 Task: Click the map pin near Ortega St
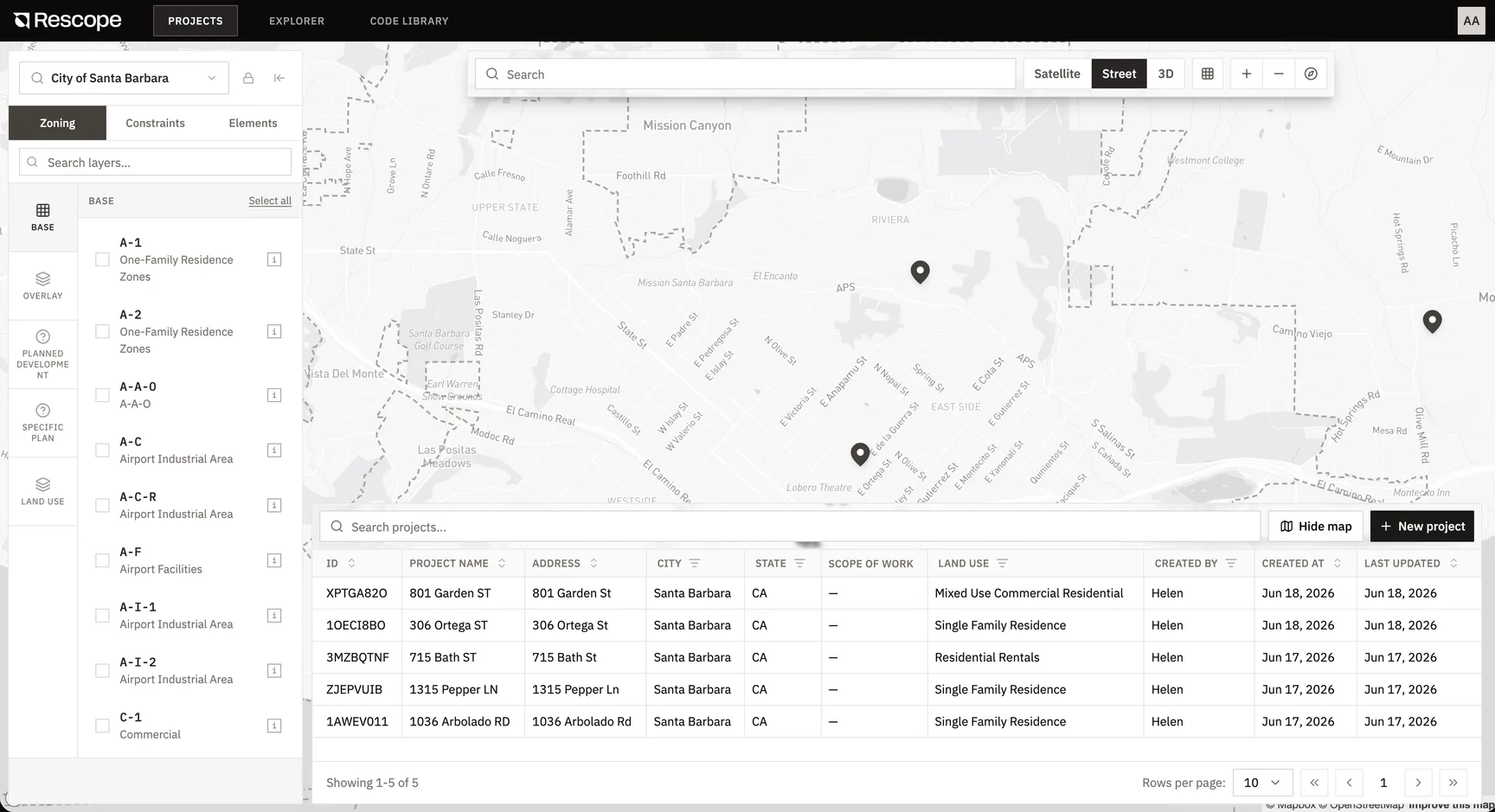pos(859,454)
